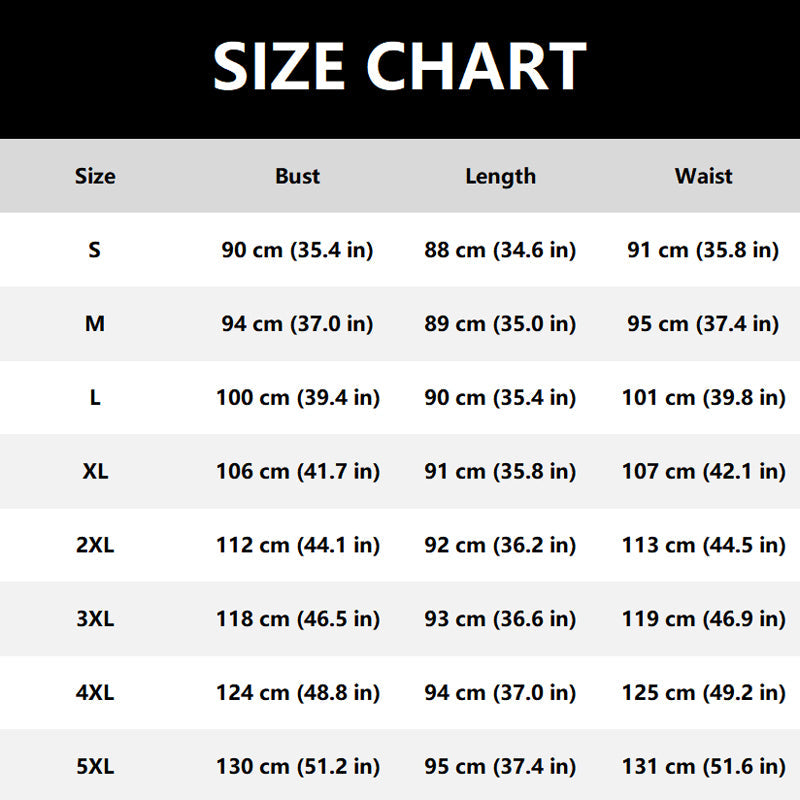Click the 2XL size row label
800x800 pixels.
(x=95, y=545)
